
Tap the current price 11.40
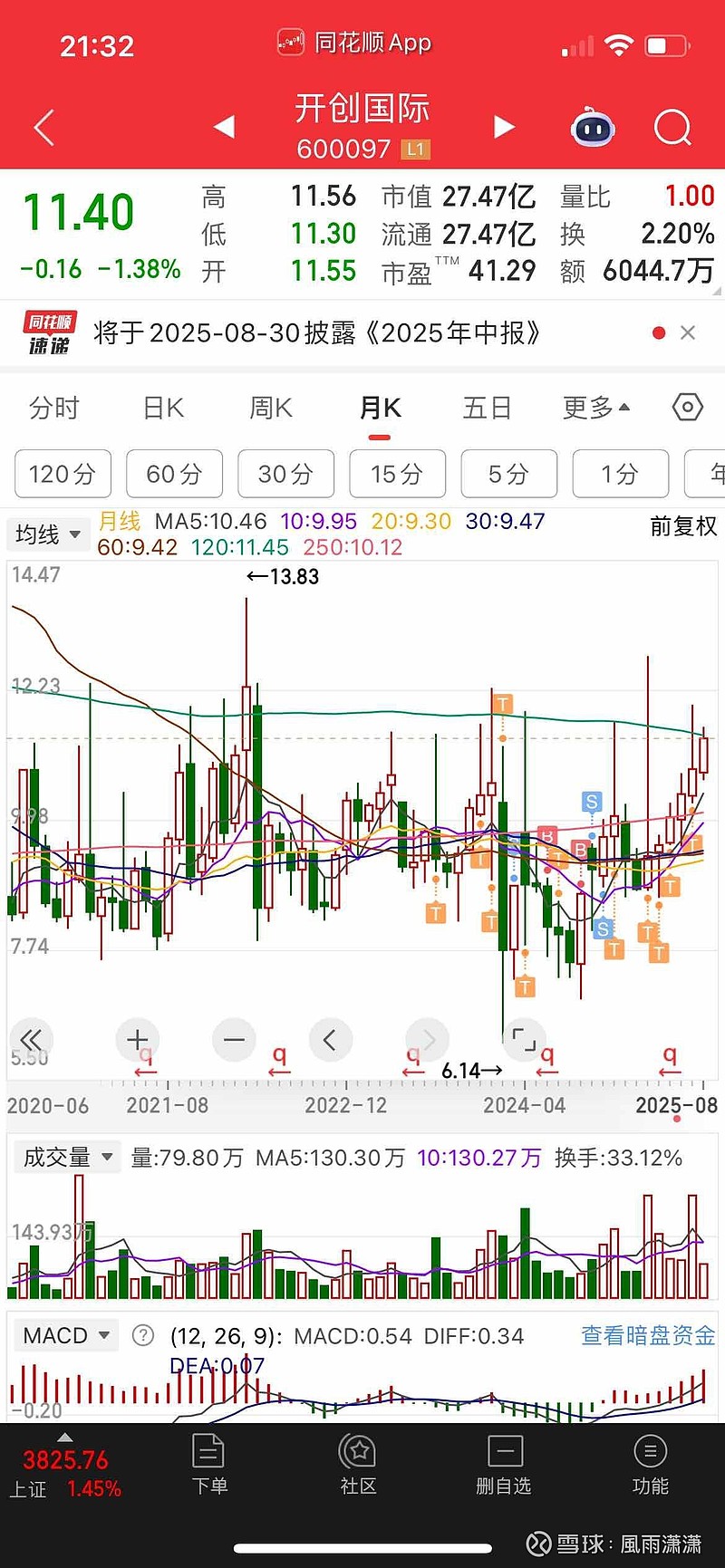pos(78,213)
